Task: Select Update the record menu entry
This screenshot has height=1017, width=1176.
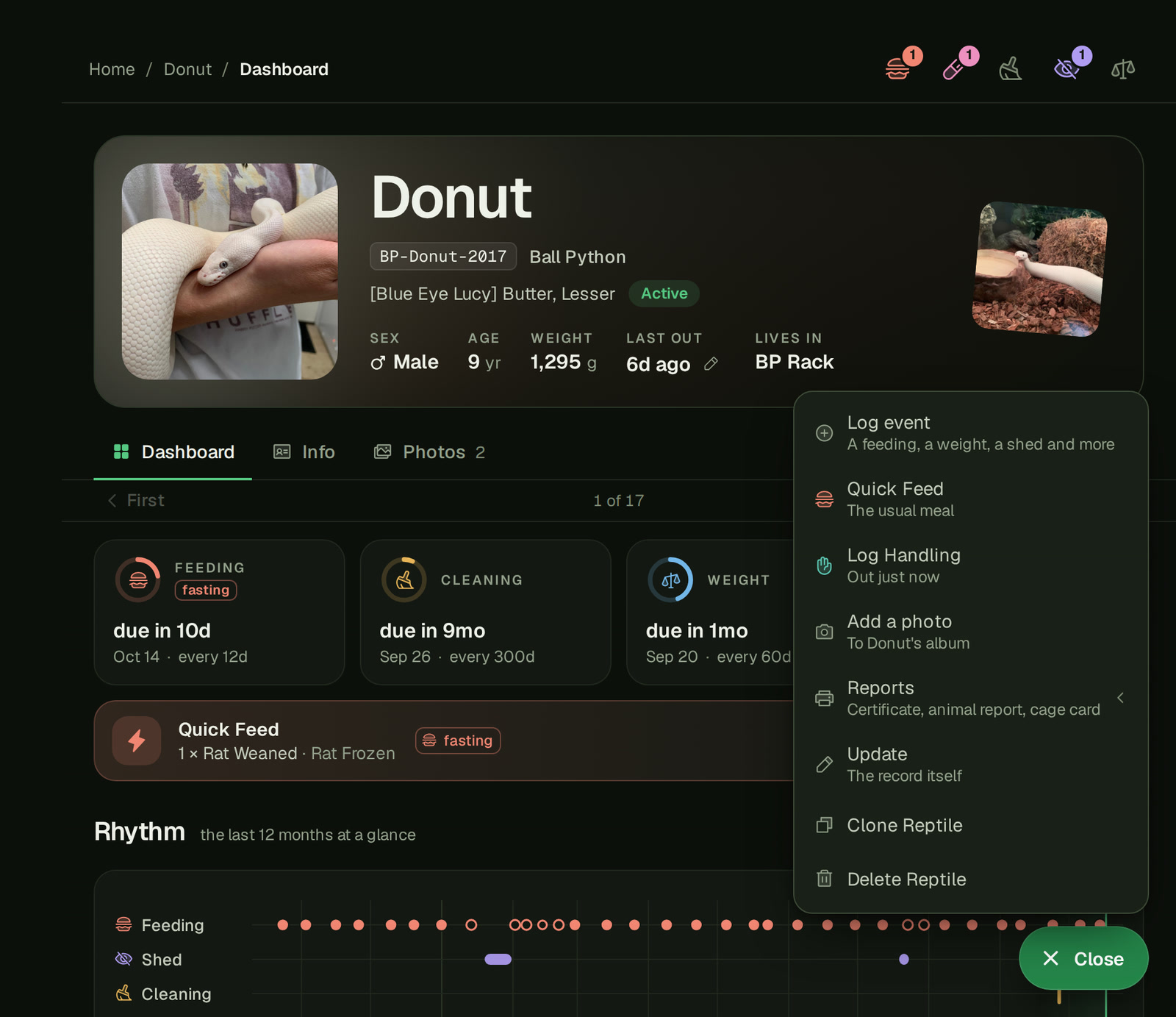Action: (x=971, y=764)
